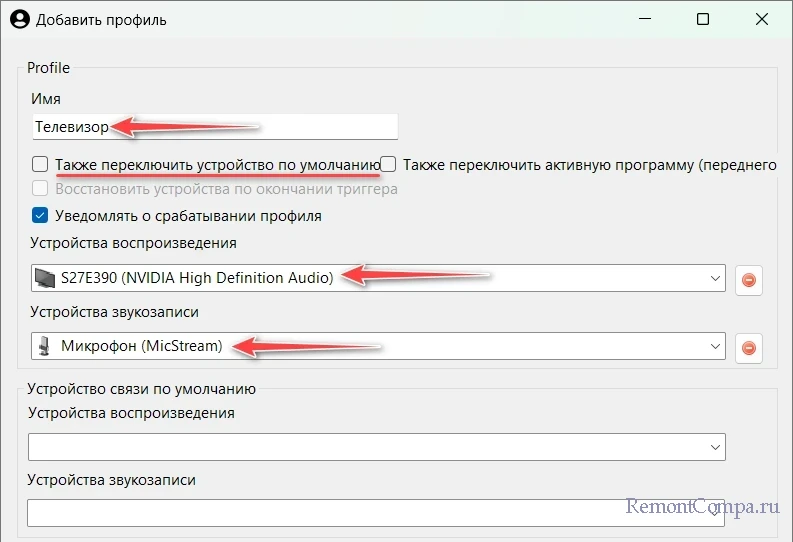Screen dimensions: 793x542
Task: Enable Также переключить устройство по умолчанию
Action: tap(40, 164)
